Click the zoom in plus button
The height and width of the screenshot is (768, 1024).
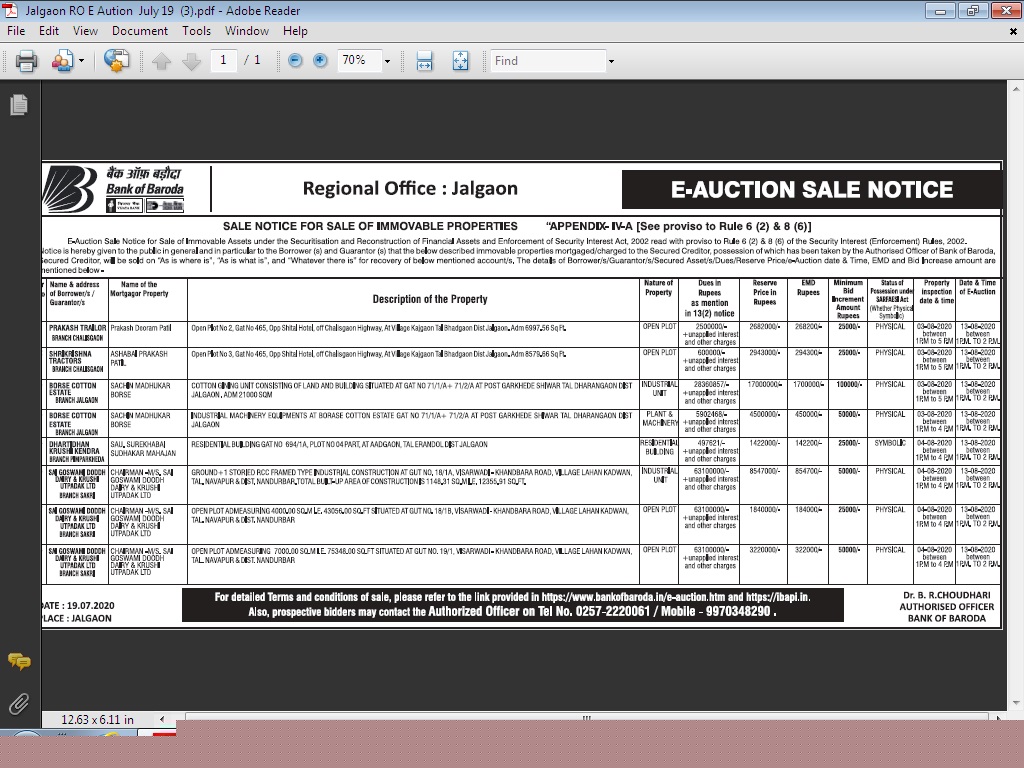click(x=320, y=61)
